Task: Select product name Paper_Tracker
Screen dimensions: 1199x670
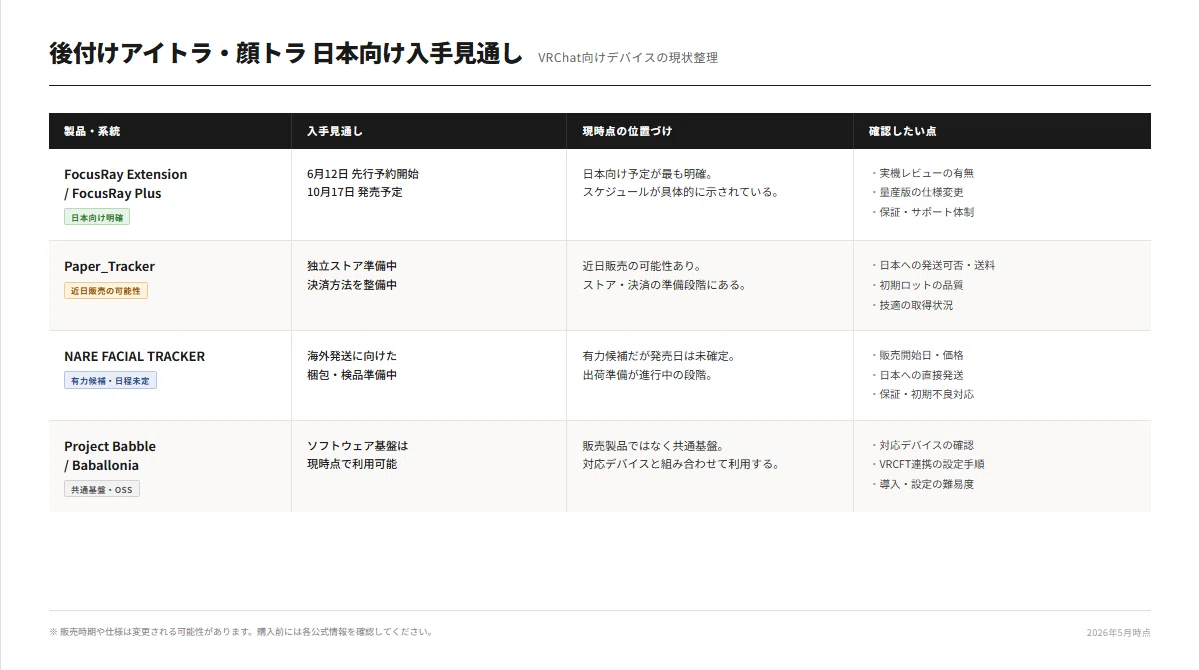Action: [109, 266]
